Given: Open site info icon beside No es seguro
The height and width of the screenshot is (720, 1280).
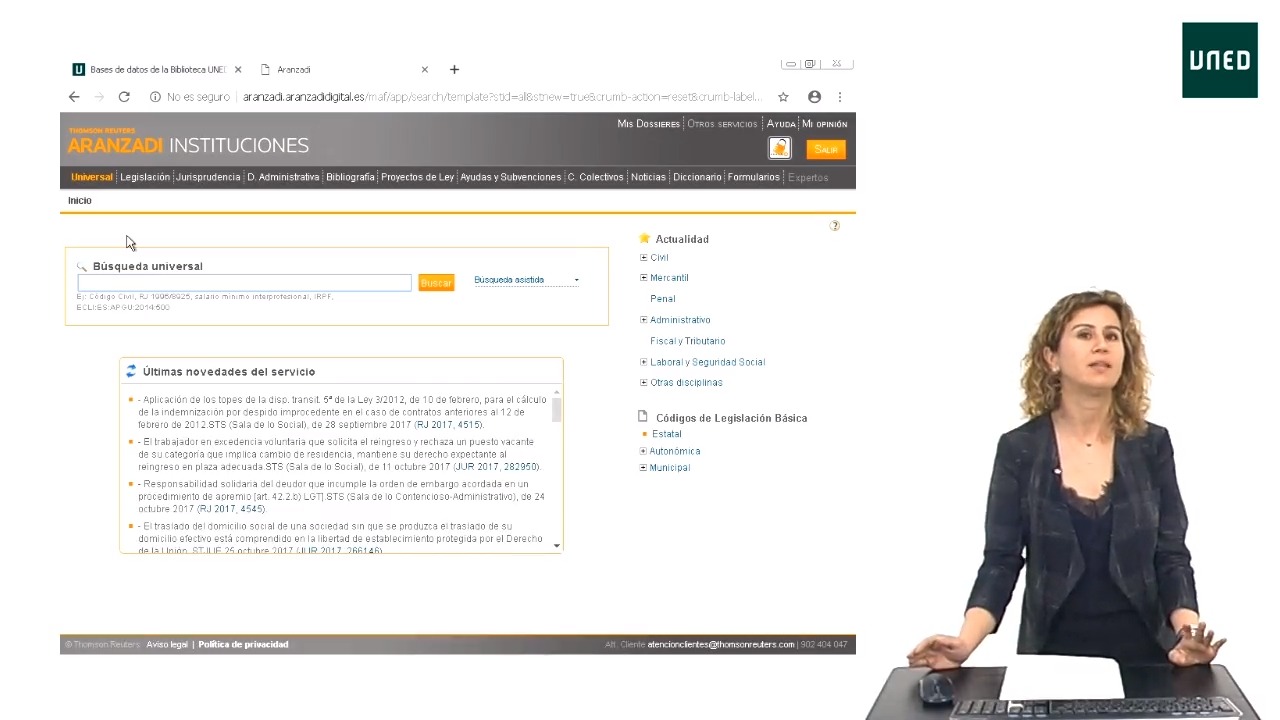Looking at the screenshot, I should pyautogui.click(x=155, y=97).
